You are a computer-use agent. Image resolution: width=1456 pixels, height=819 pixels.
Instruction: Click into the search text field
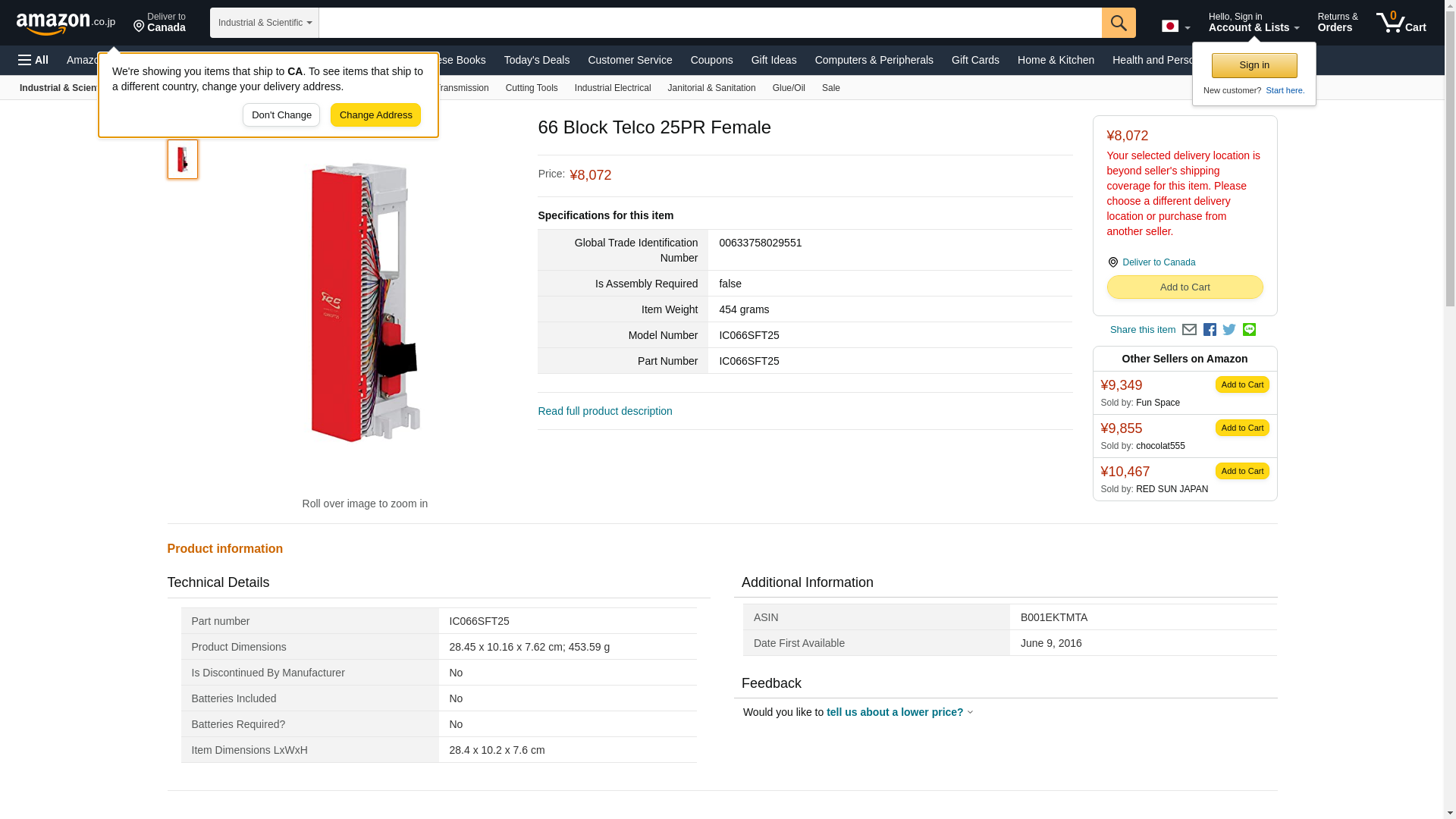tap(709, 23)
